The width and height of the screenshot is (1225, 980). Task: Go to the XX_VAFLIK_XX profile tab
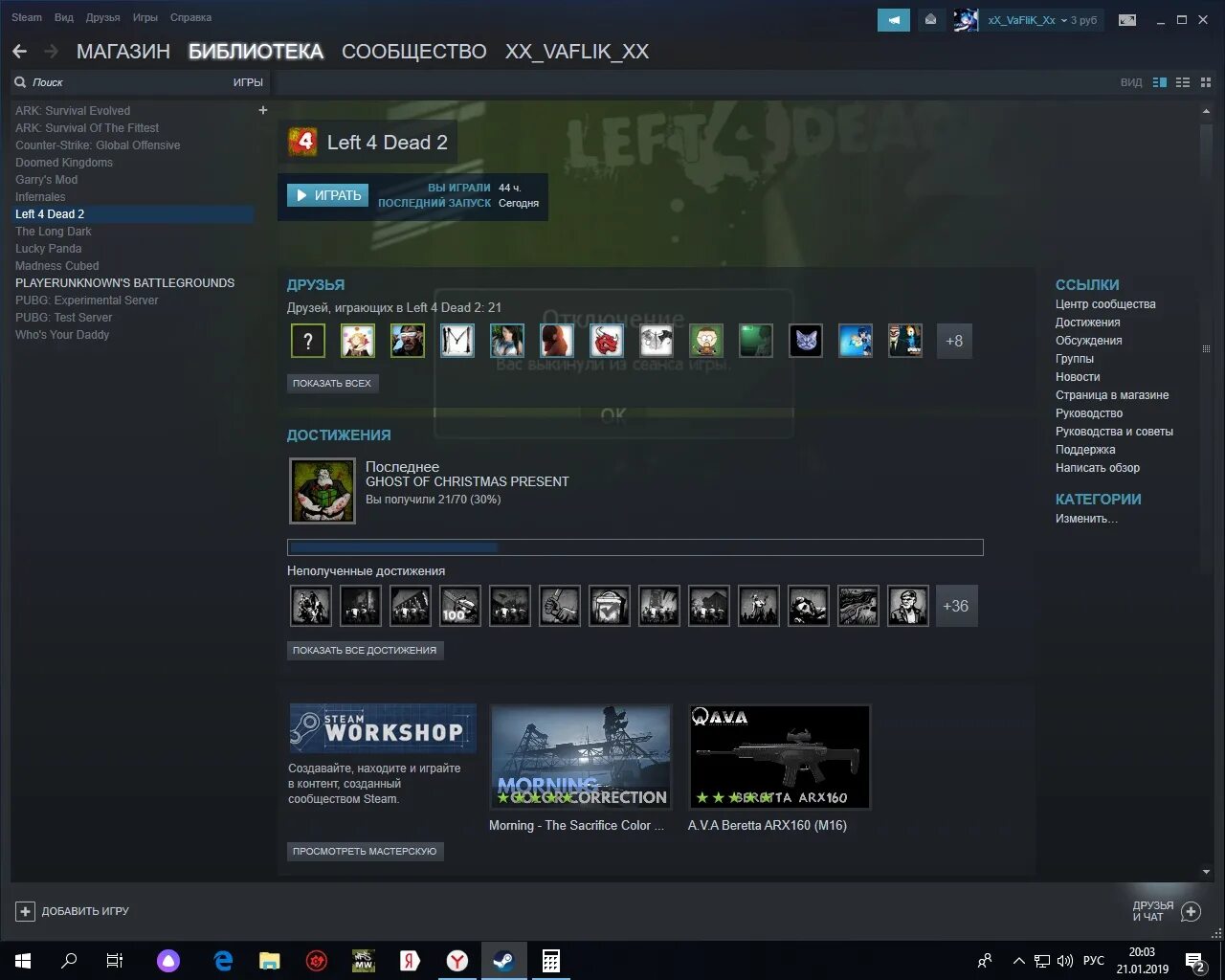click(x=577, y=52)
